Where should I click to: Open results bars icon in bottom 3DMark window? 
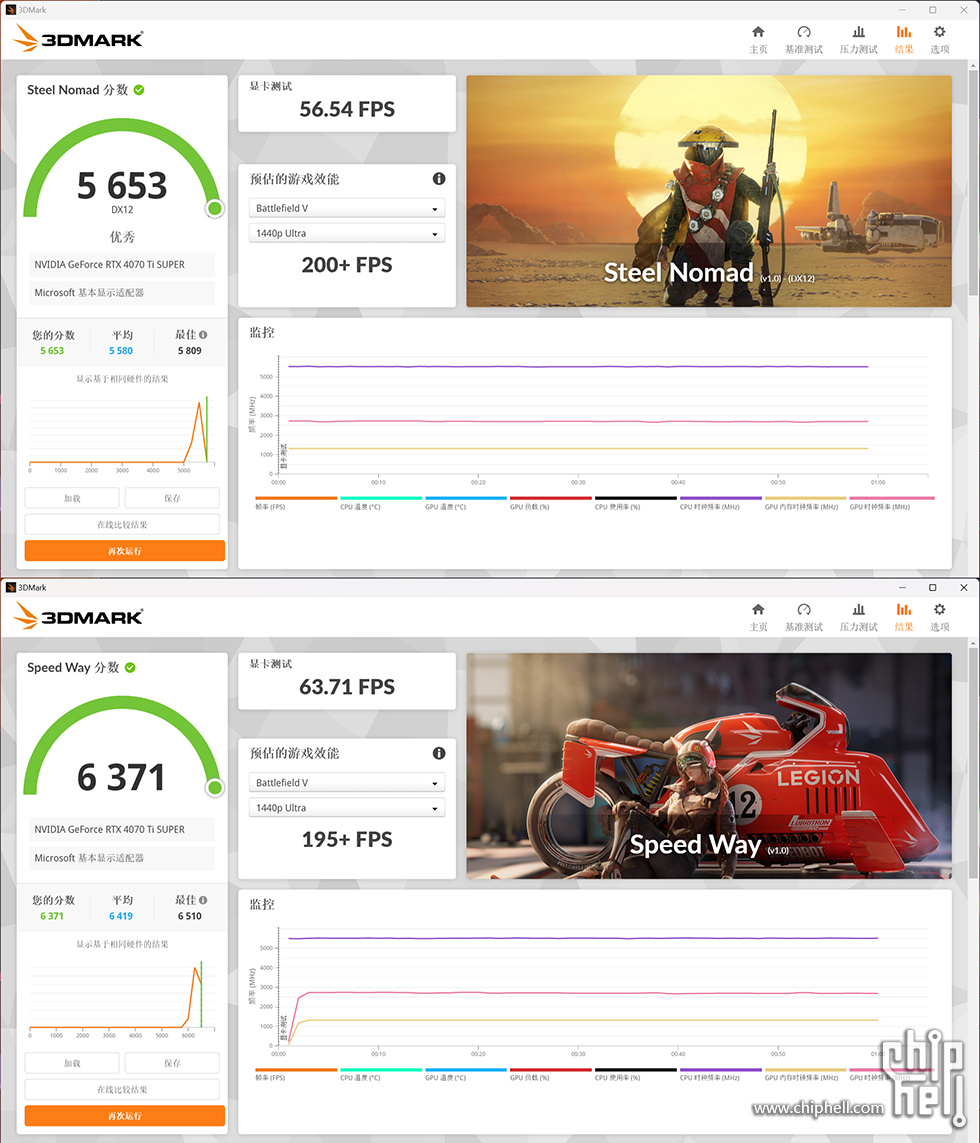point(903,609)
